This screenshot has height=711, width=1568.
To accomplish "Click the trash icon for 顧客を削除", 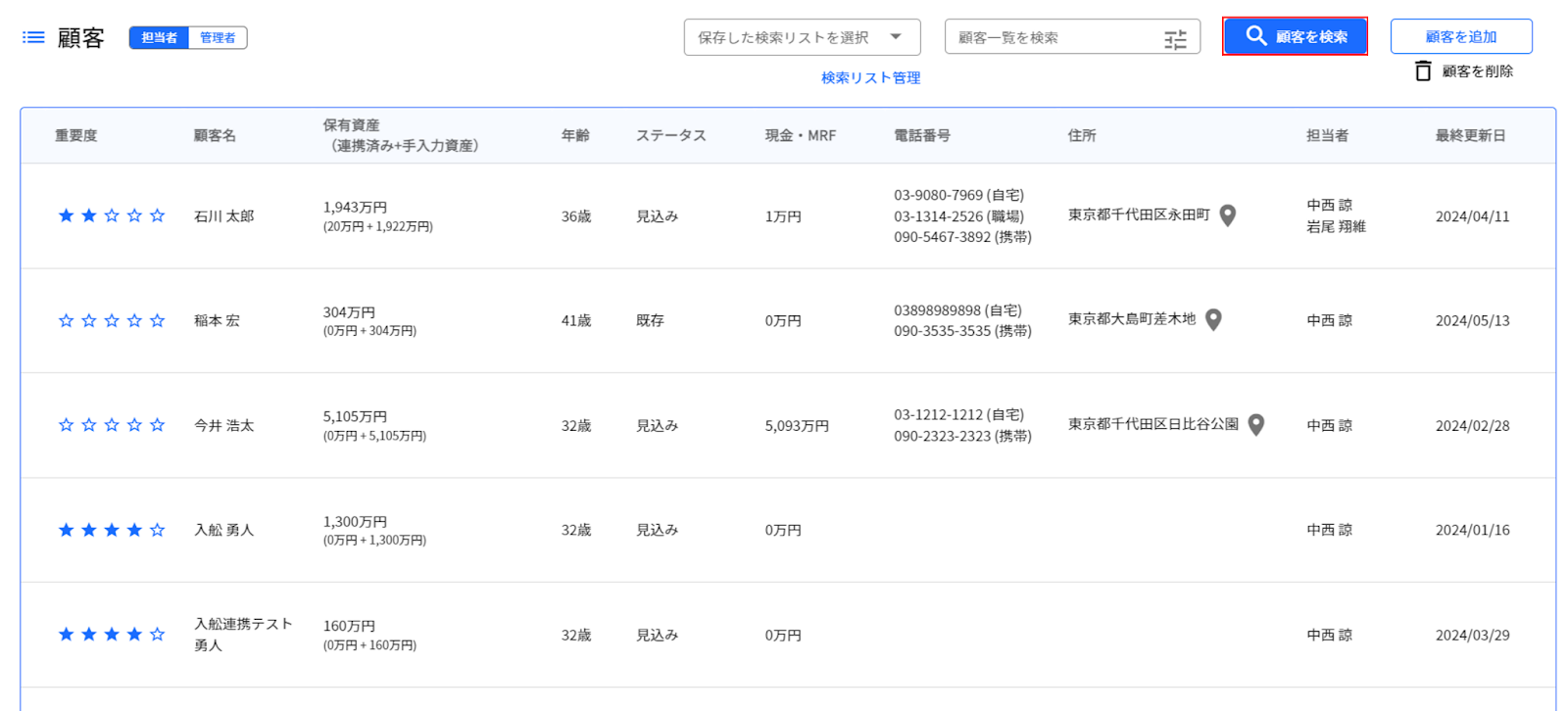I will click(1423, 71).
